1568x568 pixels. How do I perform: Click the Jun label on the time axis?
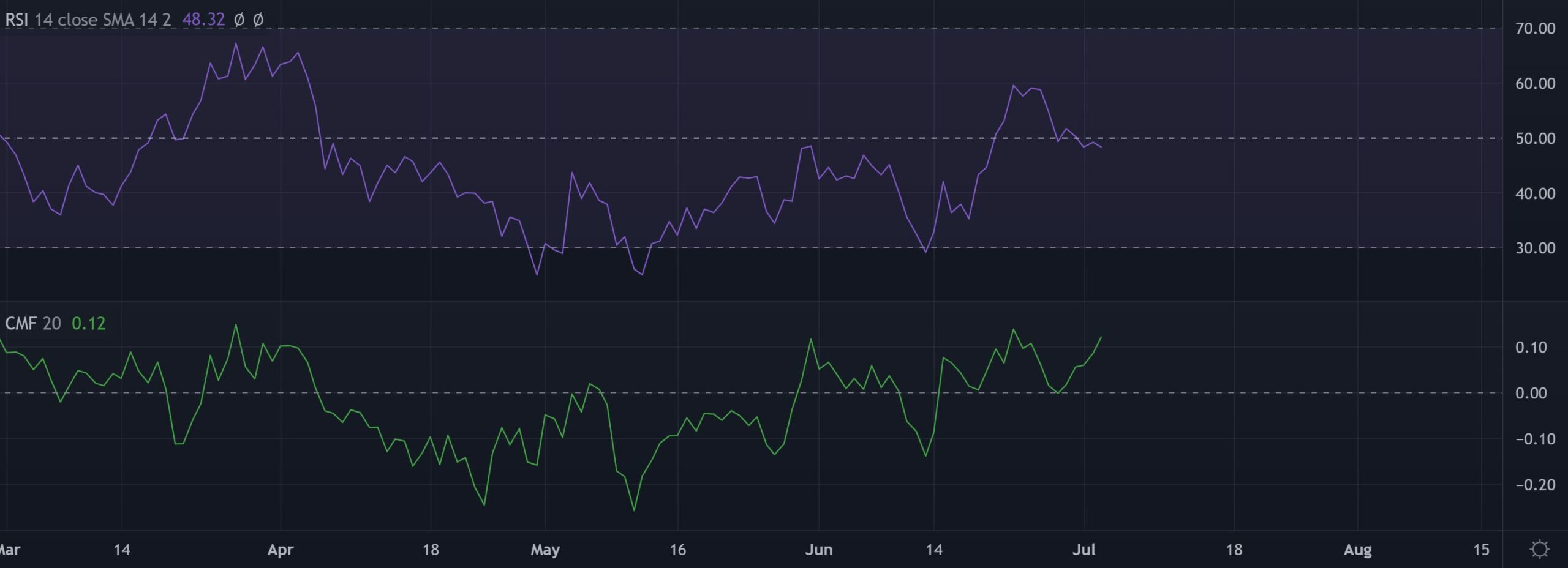[x=819, y=550]
